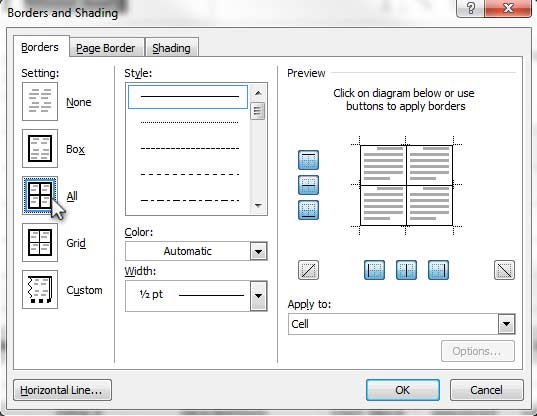Toggle the top border button

point(308,160)
